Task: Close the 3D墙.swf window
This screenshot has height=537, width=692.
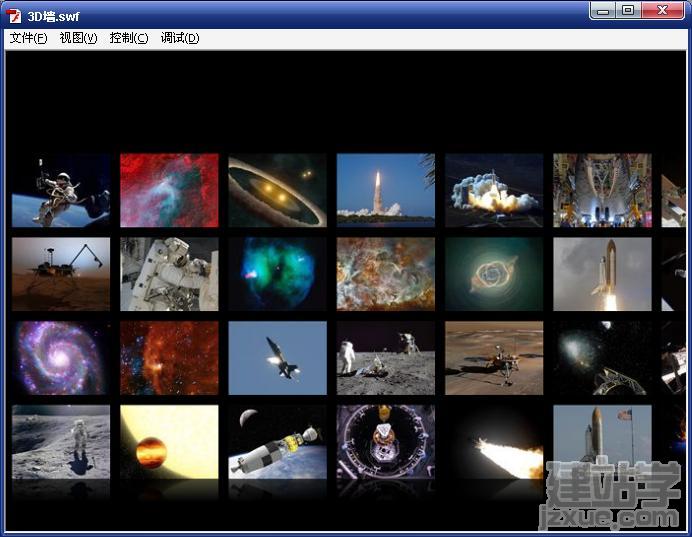Action: click(662, 10)
